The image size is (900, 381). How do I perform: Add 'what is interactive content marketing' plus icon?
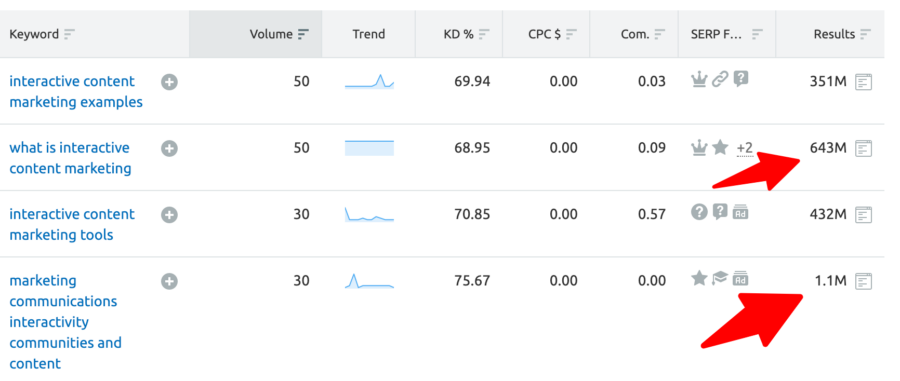169,149
